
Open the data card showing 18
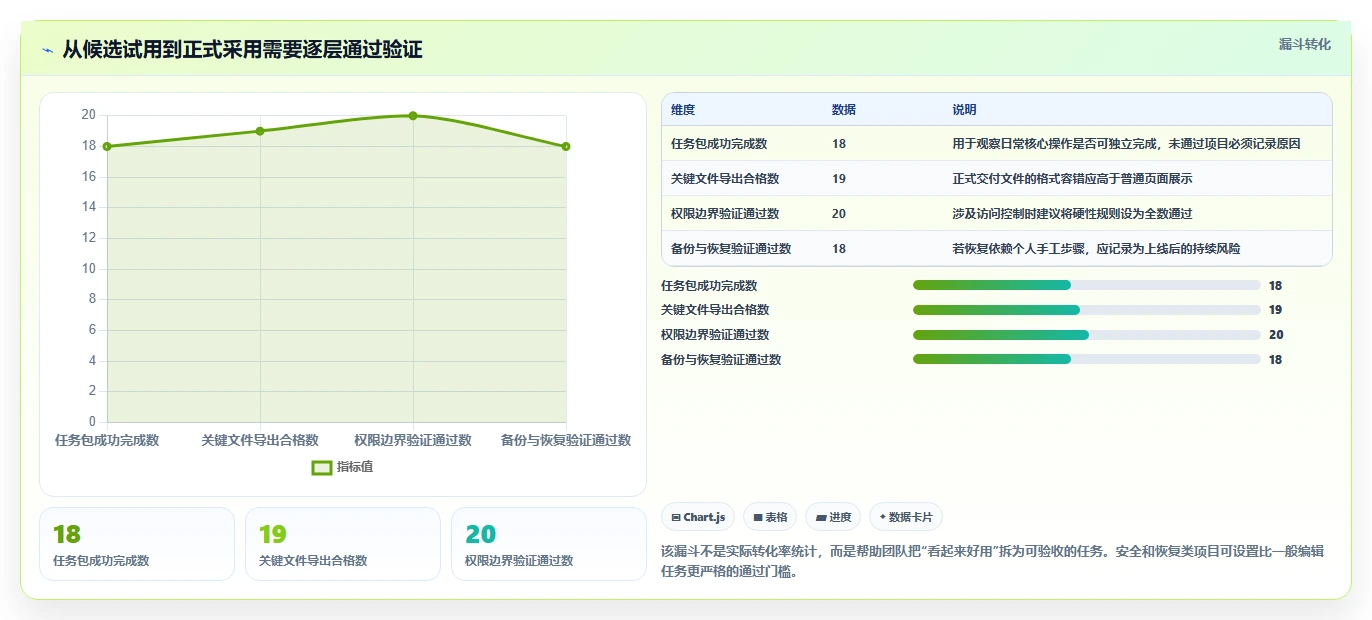(x=137, y=544)
